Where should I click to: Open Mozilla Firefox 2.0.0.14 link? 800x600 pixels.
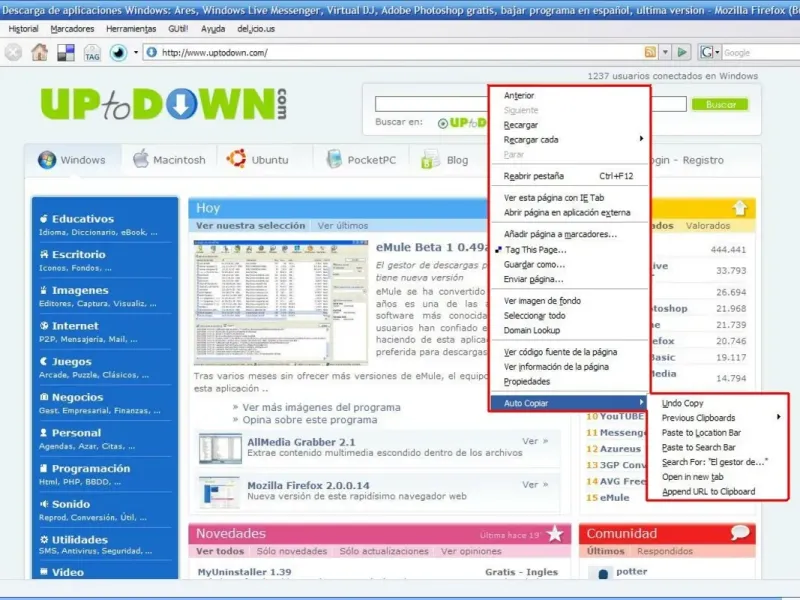click(308, 485)
